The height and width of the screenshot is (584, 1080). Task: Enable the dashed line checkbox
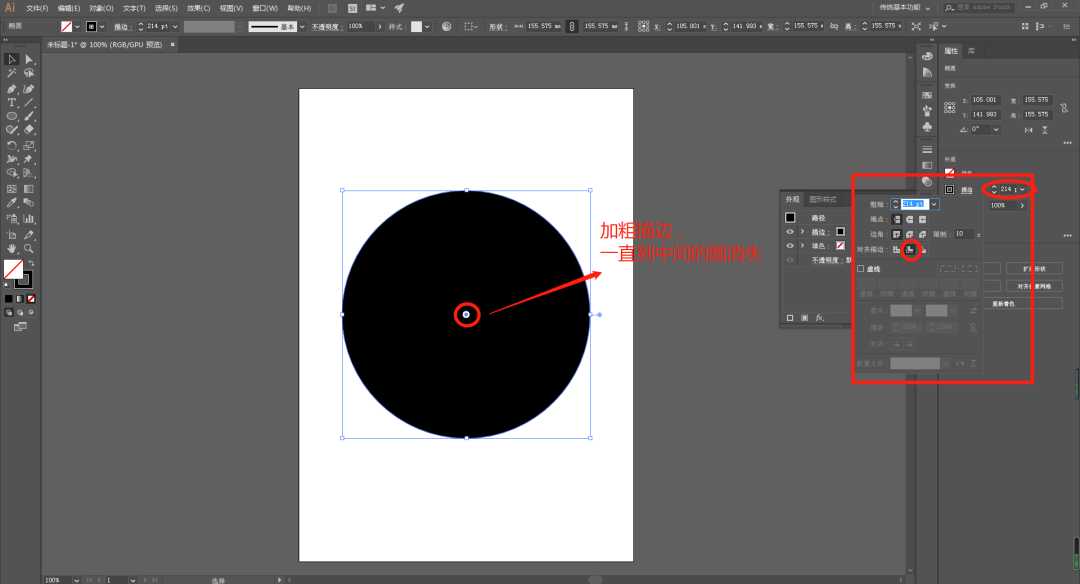tap(861, 269)
